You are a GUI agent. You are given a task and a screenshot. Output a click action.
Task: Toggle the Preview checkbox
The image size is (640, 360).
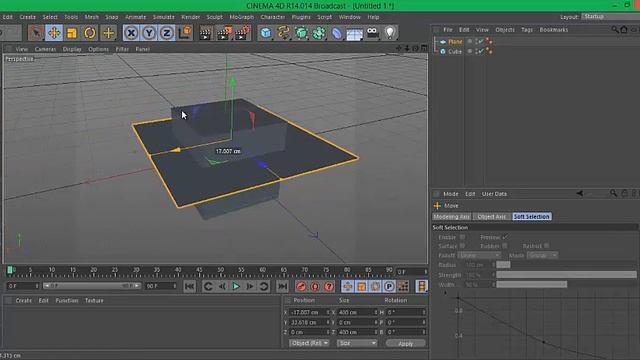[x=505, y=237]
